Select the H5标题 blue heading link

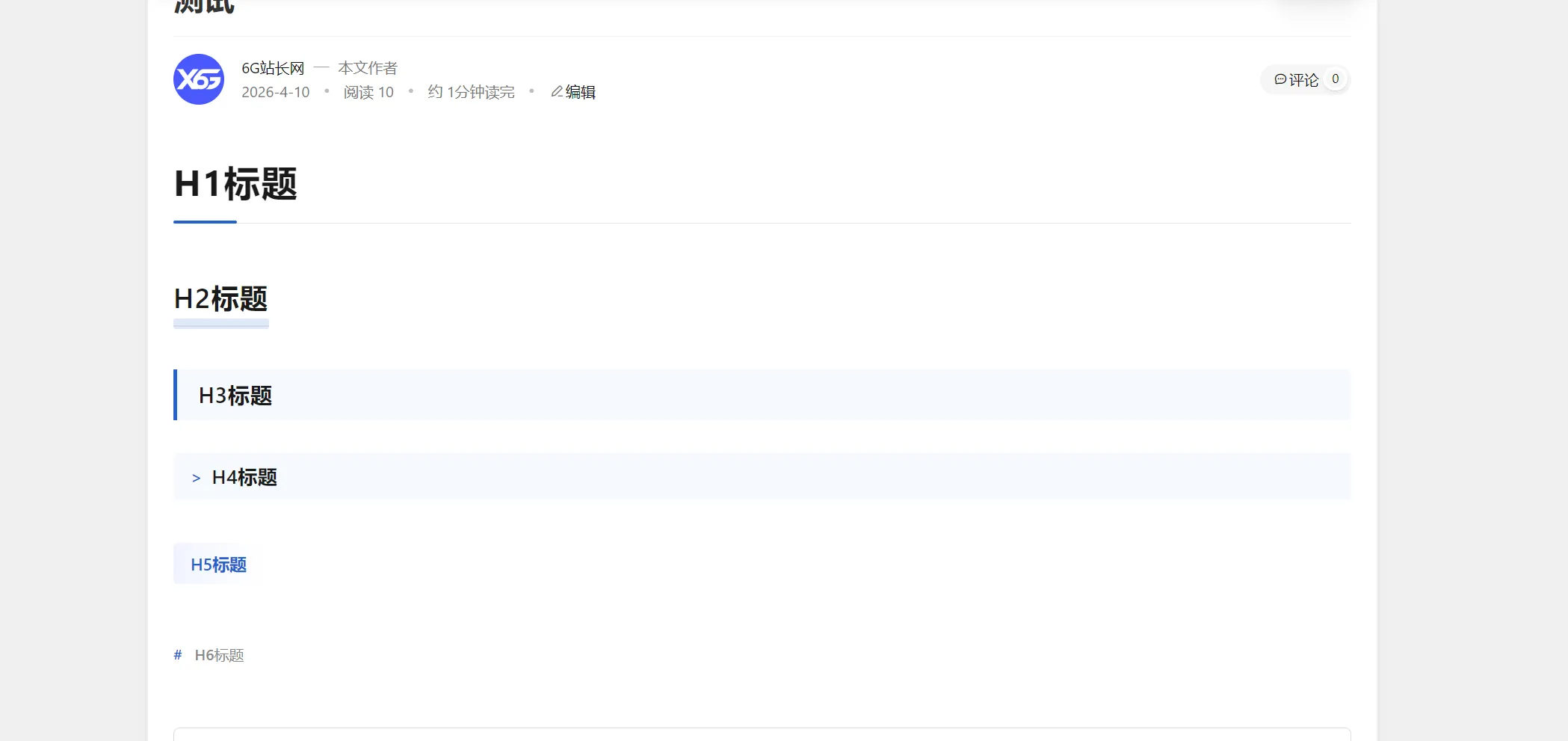click(220, 565)
